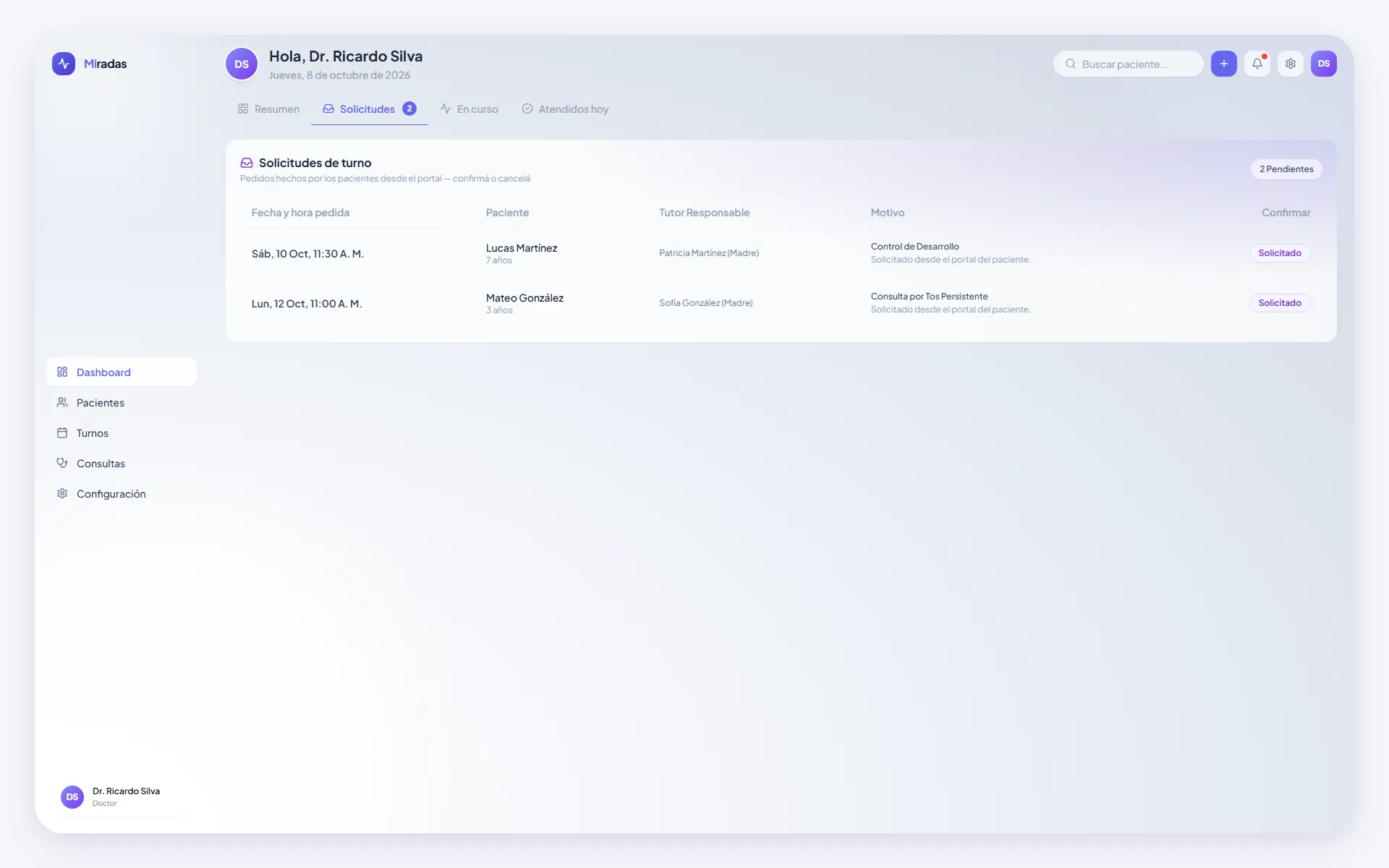The height and width of the screenshot is (868, 1389).
Task: Select the Solicitudes tab
Action: tap(370, 109)
